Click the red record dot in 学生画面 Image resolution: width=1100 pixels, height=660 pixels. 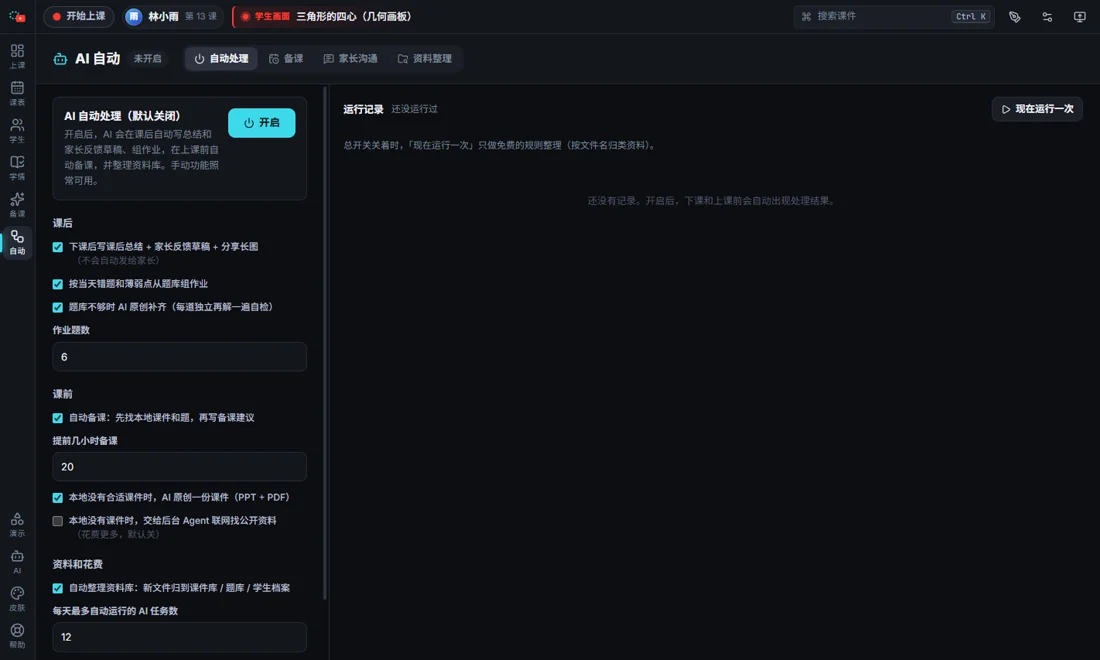point(245,16)
